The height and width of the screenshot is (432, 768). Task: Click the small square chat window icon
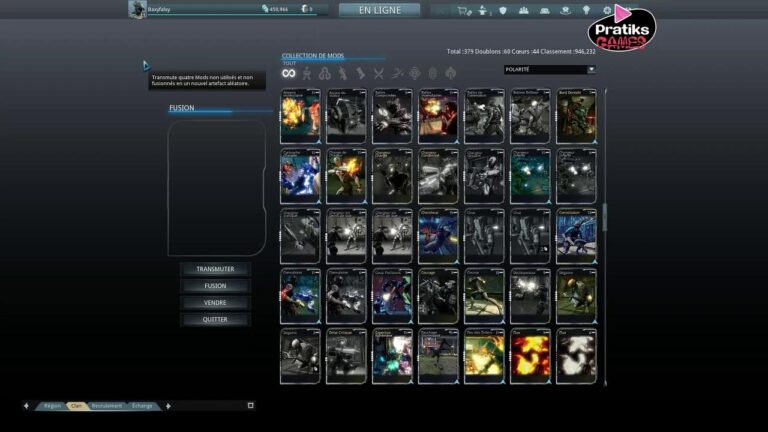point(250,406)
